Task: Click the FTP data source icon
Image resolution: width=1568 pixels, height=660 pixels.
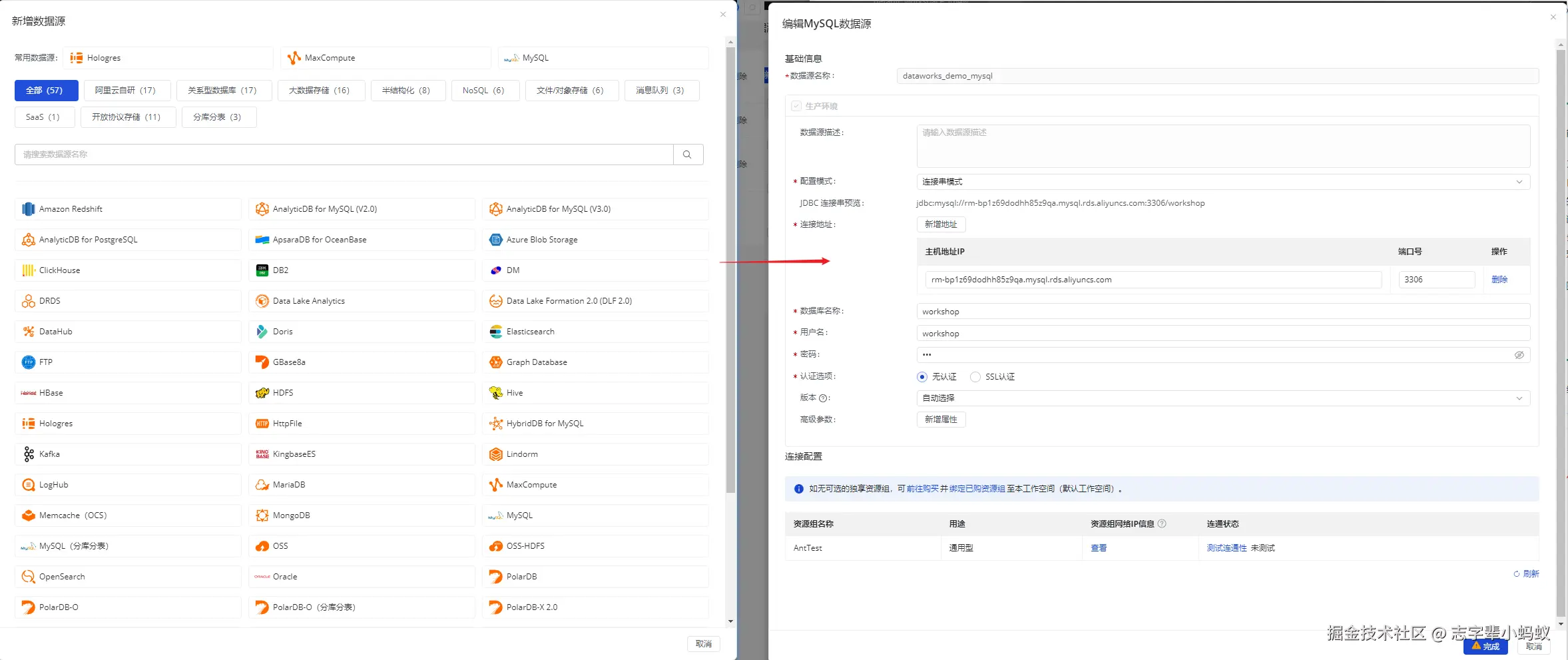Action: (28, 362)
